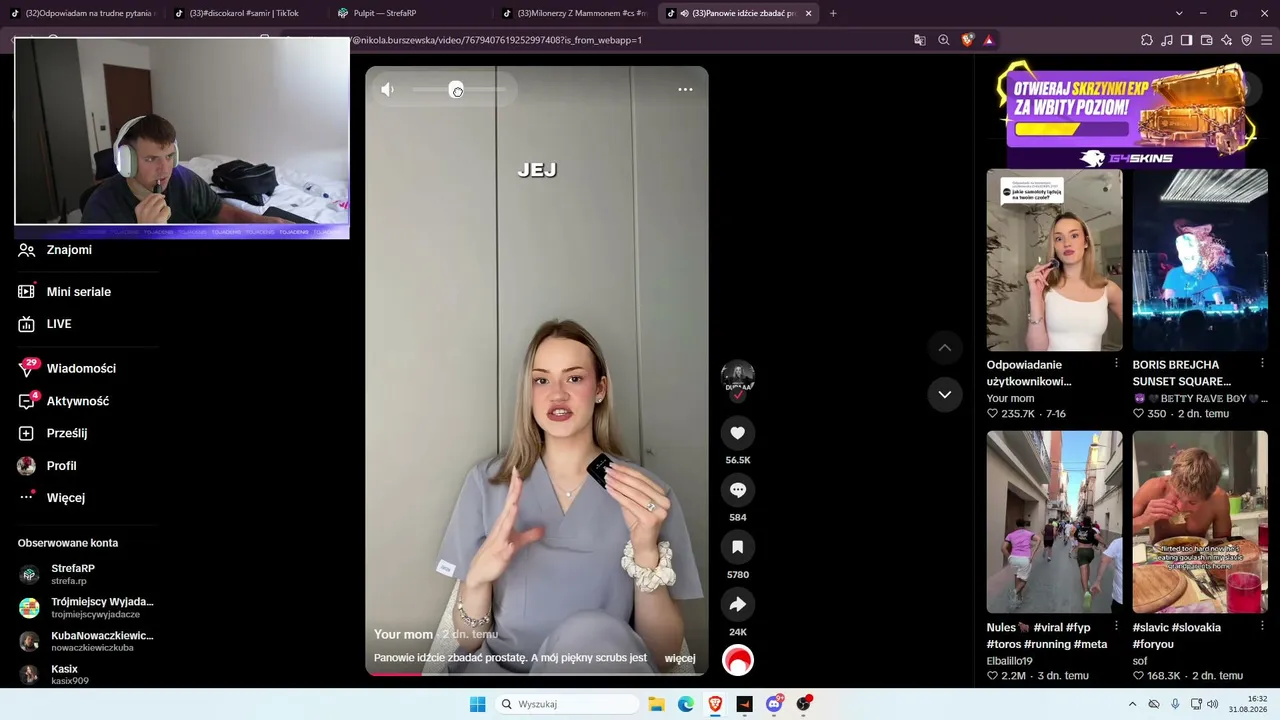Open the creator's profile avatar beside the video
Image resolution: width=1280 pixels, height=720 pixels.
(x=738, y=377)
